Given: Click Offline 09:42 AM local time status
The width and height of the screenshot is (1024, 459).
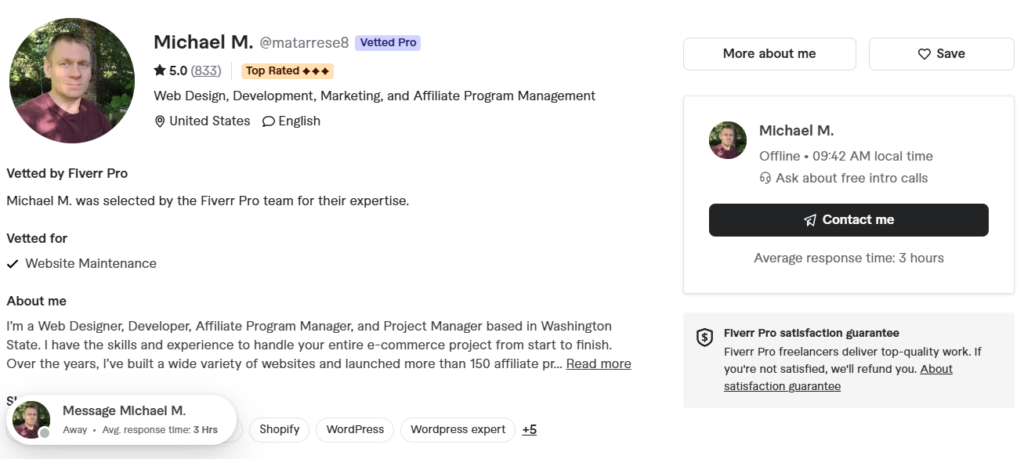Looking at the screenshot, I should tap(846, 156).
